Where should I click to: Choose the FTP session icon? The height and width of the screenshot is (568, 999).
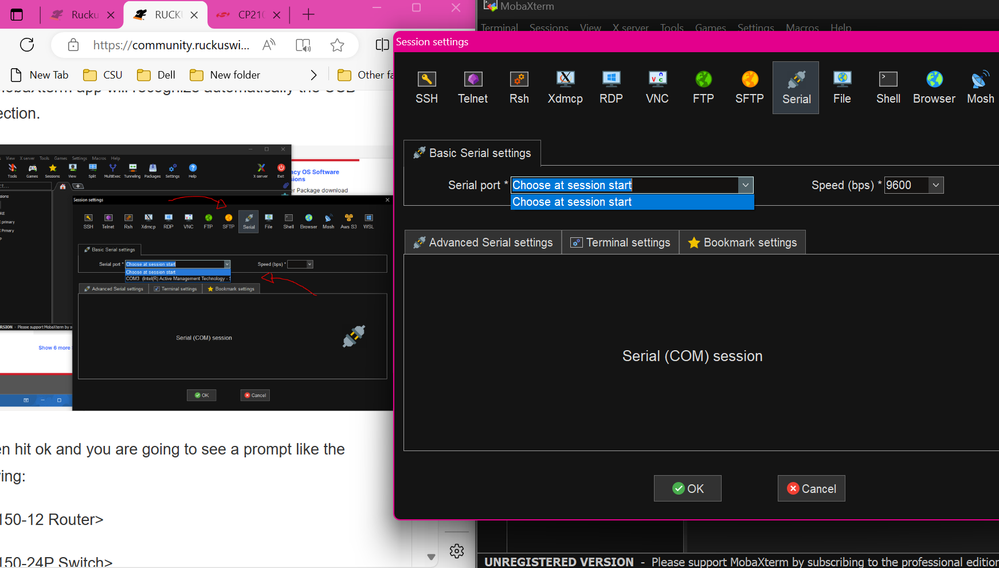click(x=703, y=87)
